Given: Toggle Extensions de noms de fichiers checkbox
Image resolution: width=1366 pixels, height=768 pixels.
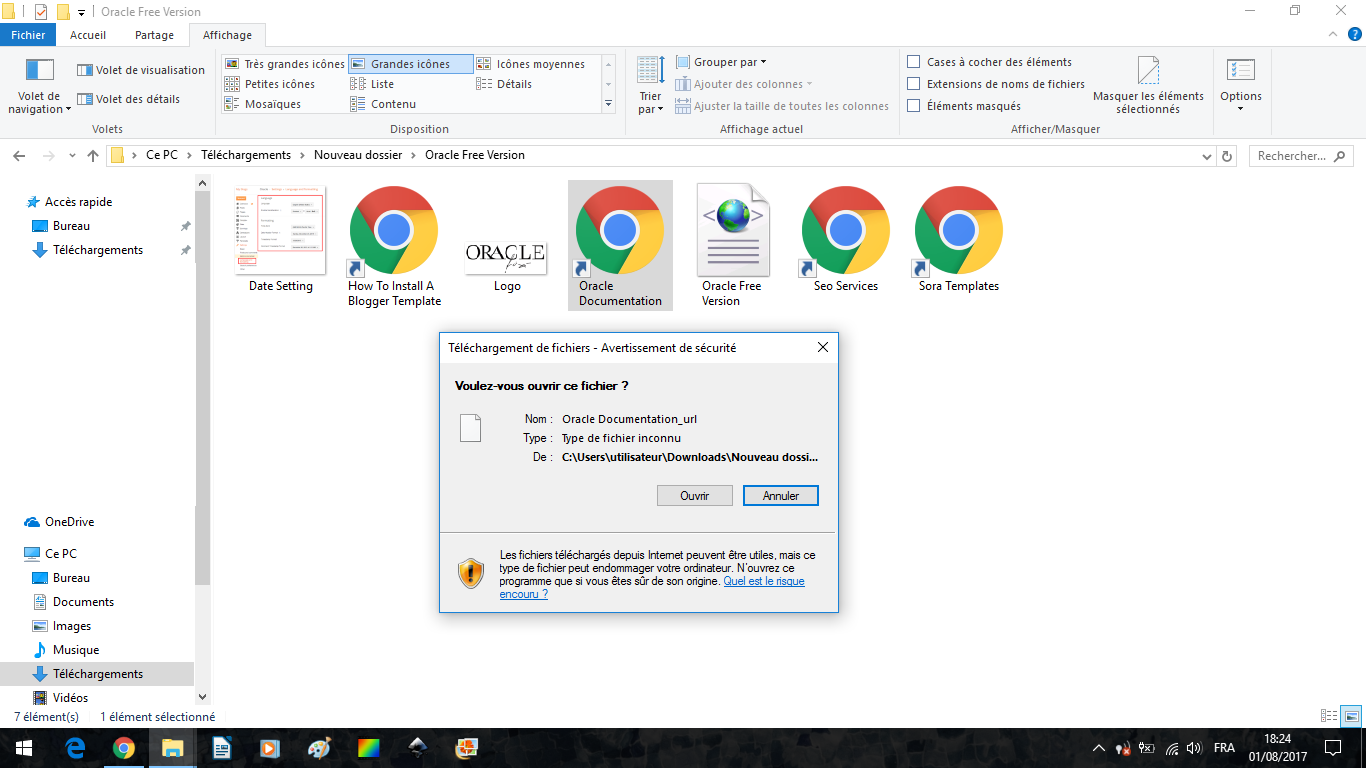Looking at the screenshot, I should [913, 84].
